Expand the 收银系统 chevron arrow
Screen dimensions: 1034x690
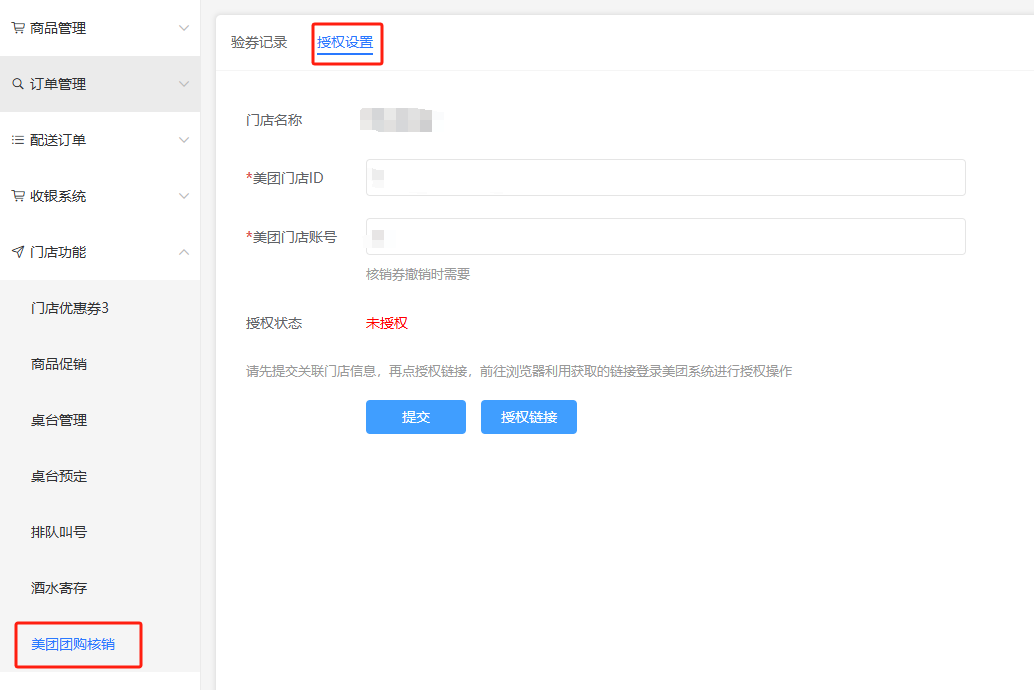[x=183, y=196]
